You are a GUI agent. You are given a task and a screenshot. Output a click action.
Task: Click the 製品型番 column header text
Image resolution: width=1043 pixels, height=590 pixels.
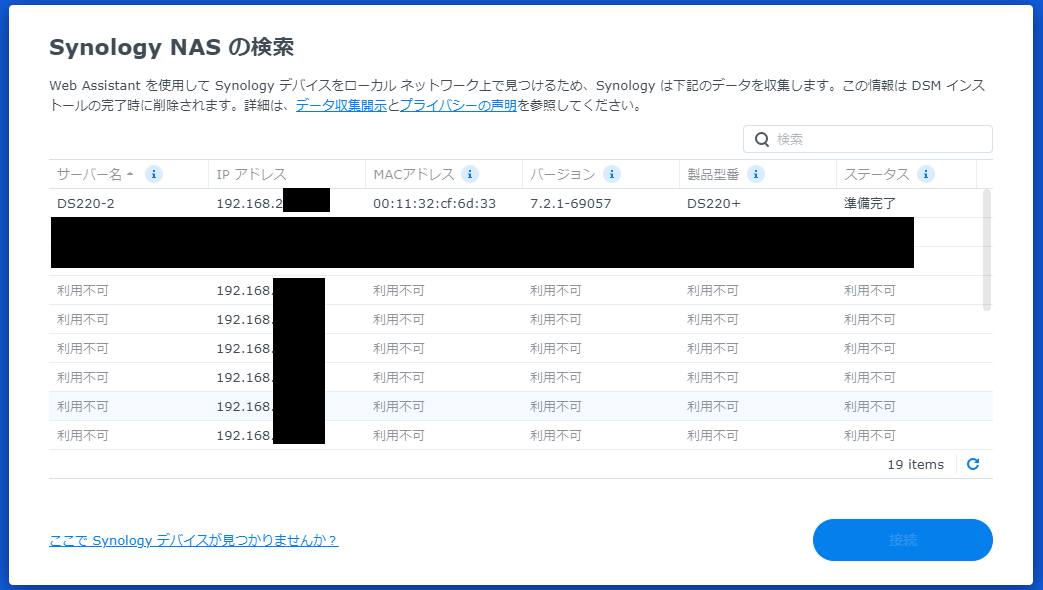713,174
